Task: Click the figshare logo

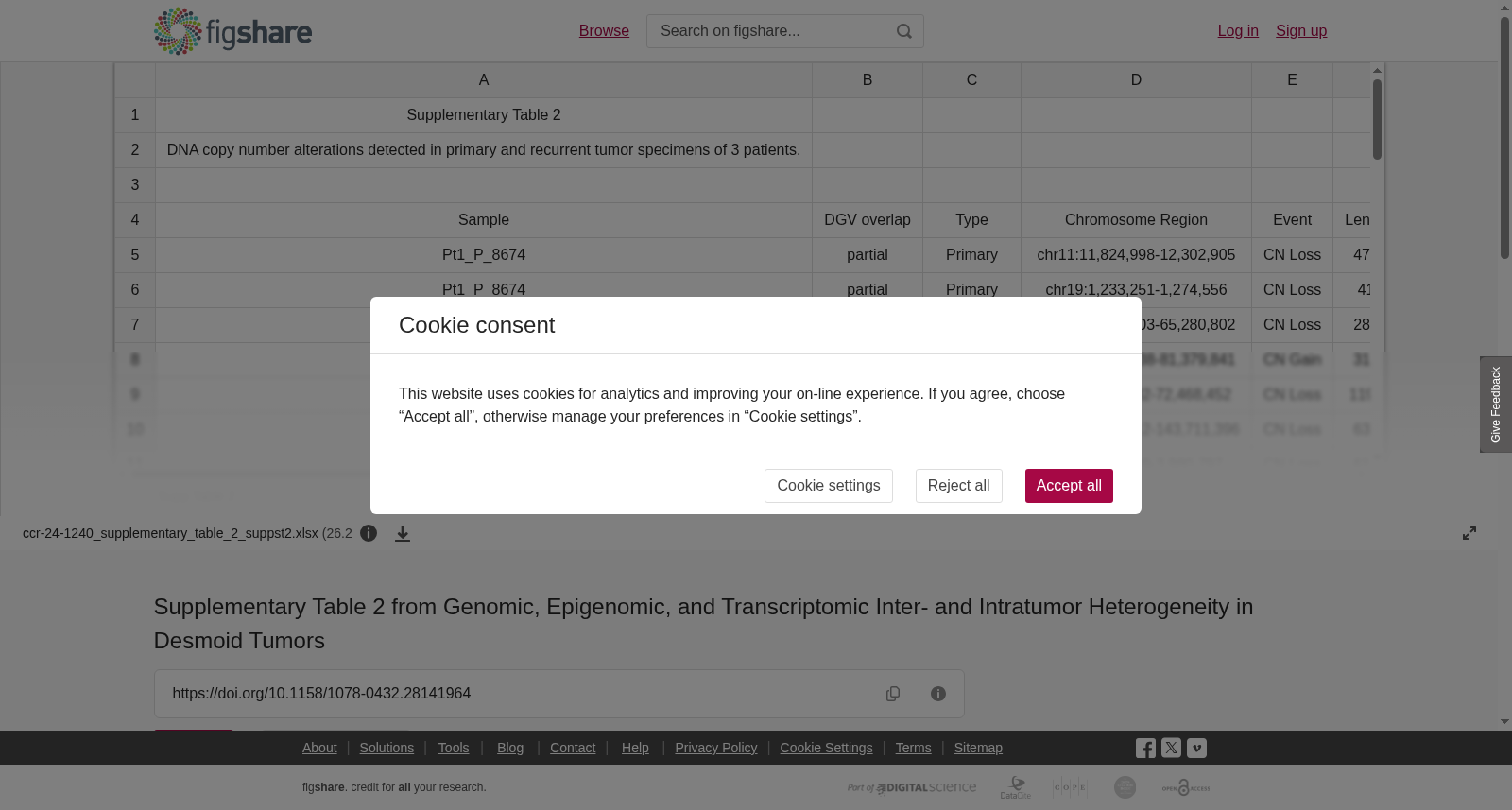Action: pyautogui.click(x=232, y=31)
